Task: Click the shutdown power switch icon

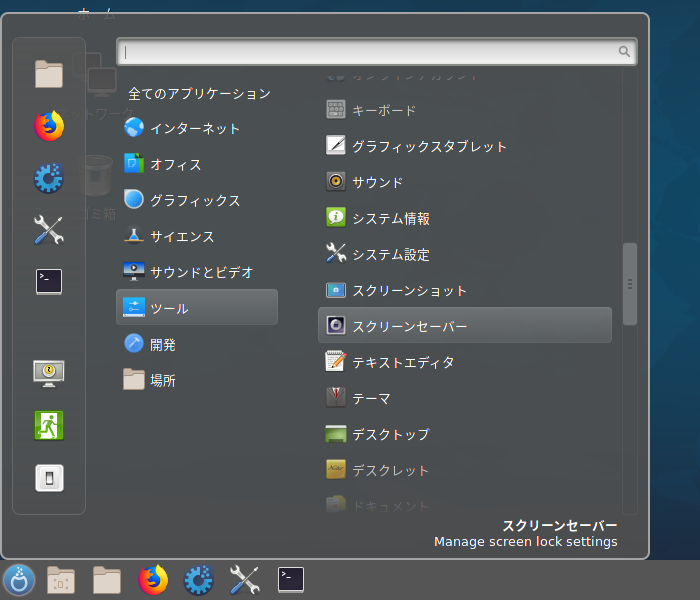Action: (49, 478)
